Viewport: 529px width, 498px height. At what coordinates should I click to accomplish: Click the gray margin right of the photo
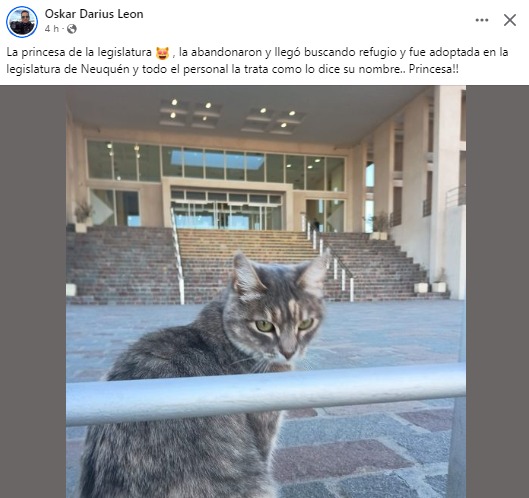click(497, 292)
